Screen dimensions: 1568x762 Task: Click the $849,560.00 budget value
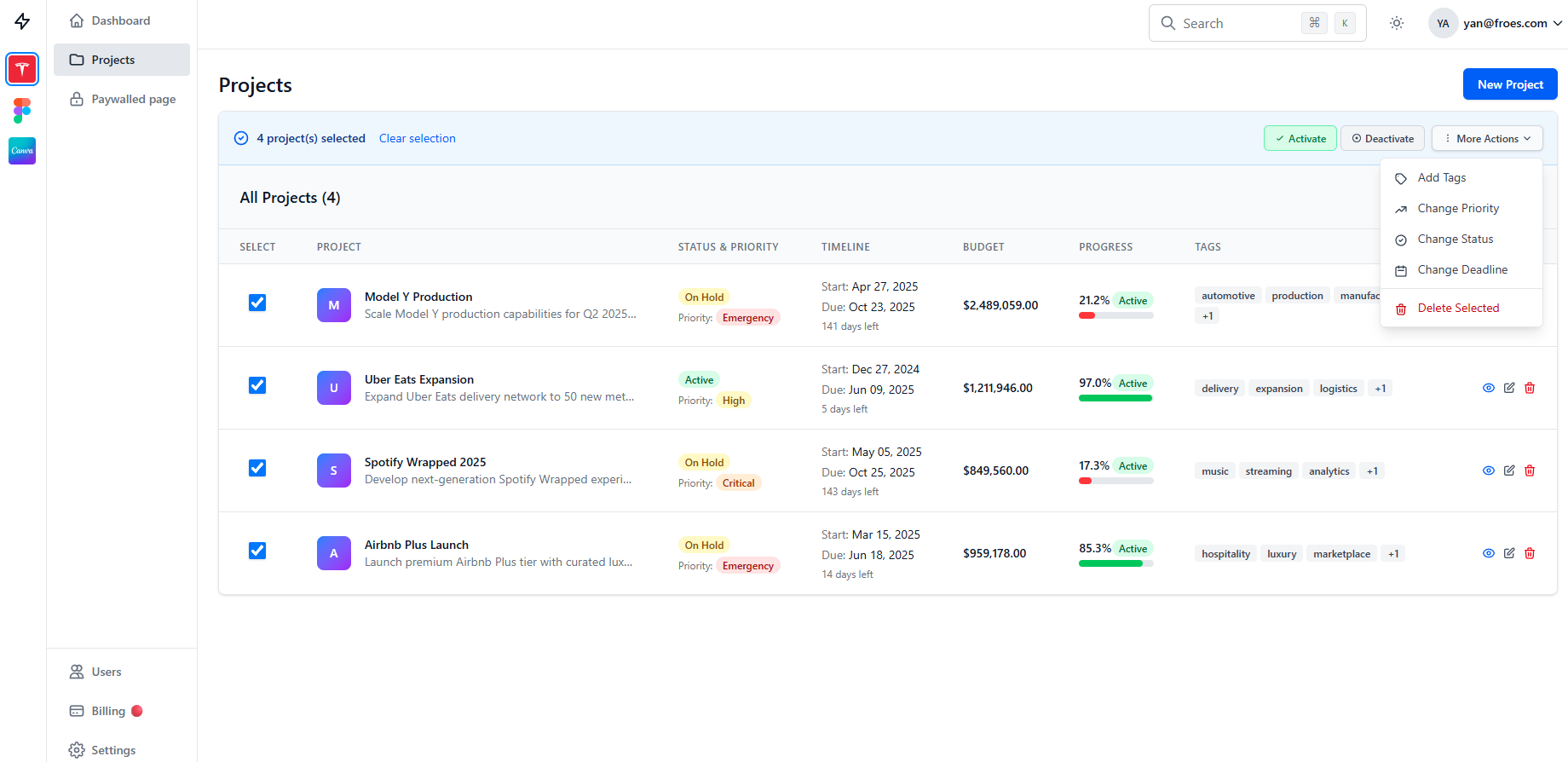(995, 470)
